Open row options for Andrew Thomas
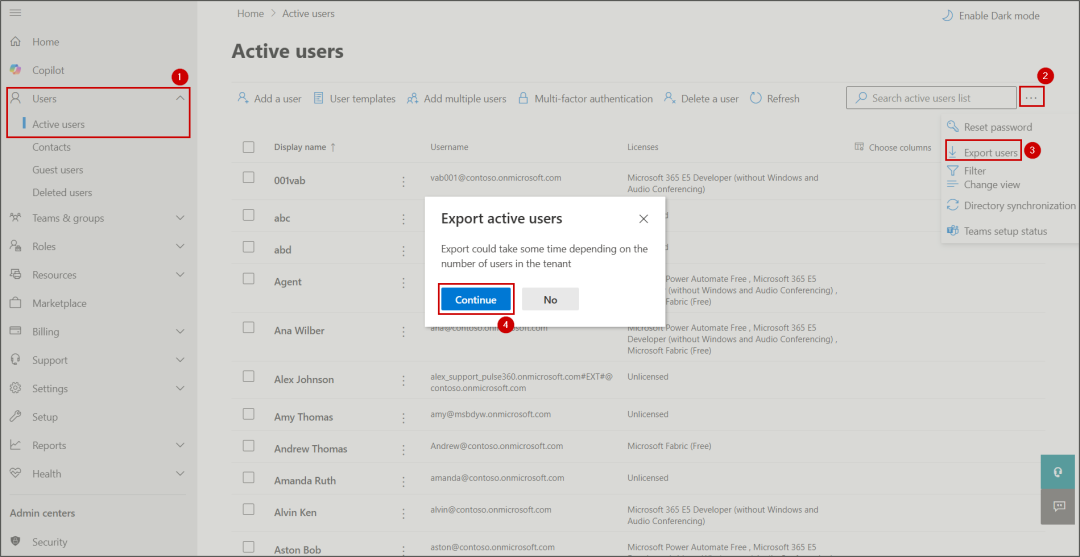 tap(404, 449)
